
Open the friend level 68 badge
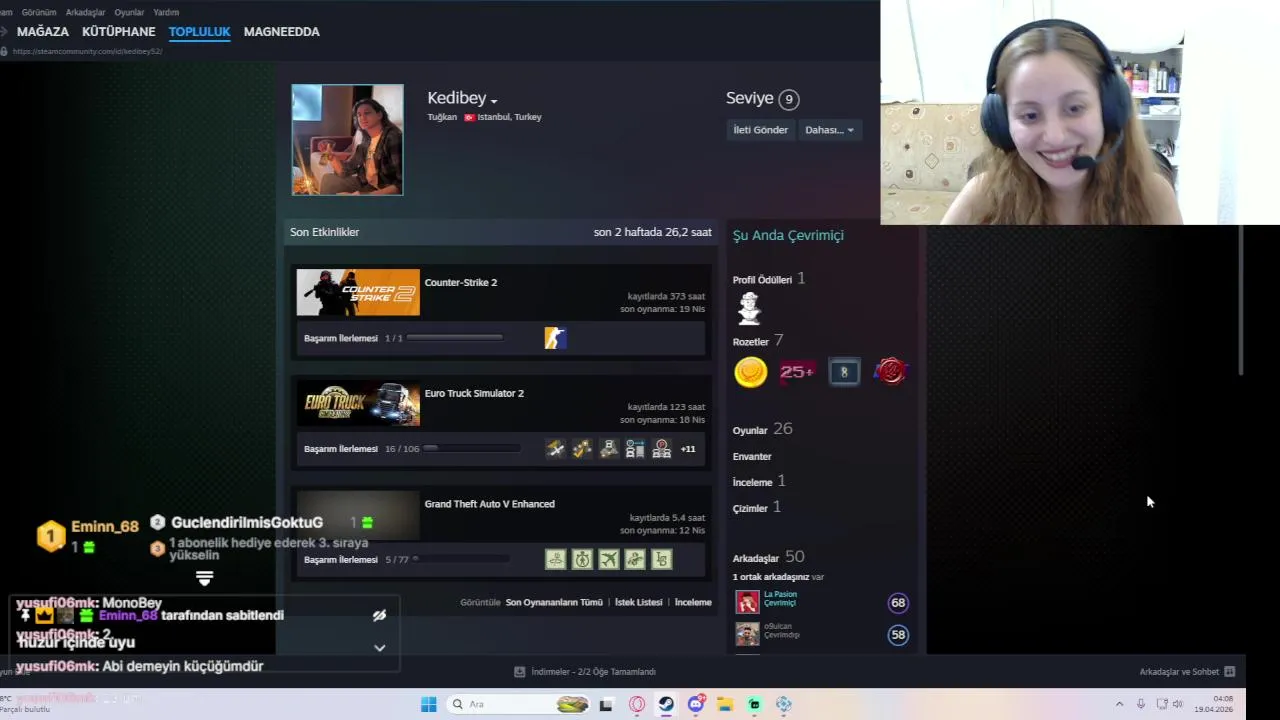tap(898, 602)
